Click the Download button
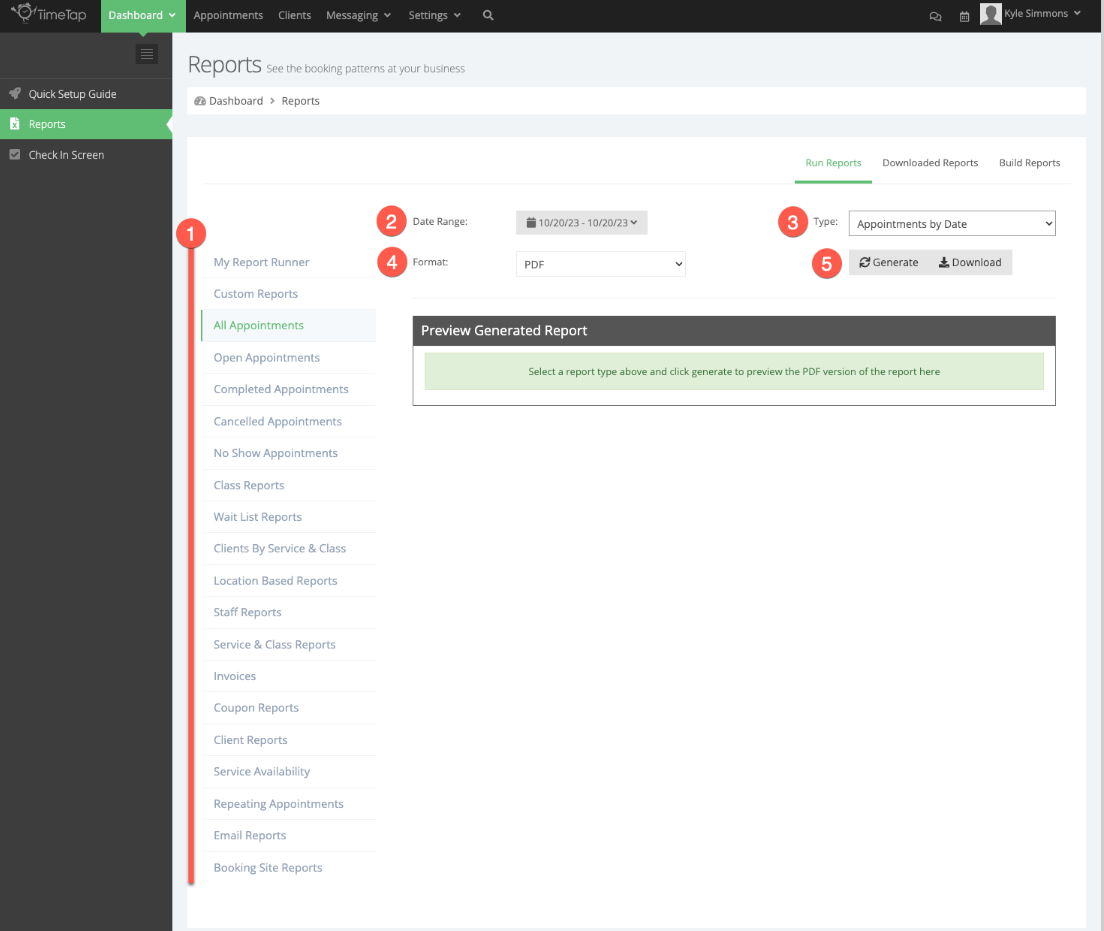Image resolution: width=1104 pixels, height=931 pixels. point(969,262)
